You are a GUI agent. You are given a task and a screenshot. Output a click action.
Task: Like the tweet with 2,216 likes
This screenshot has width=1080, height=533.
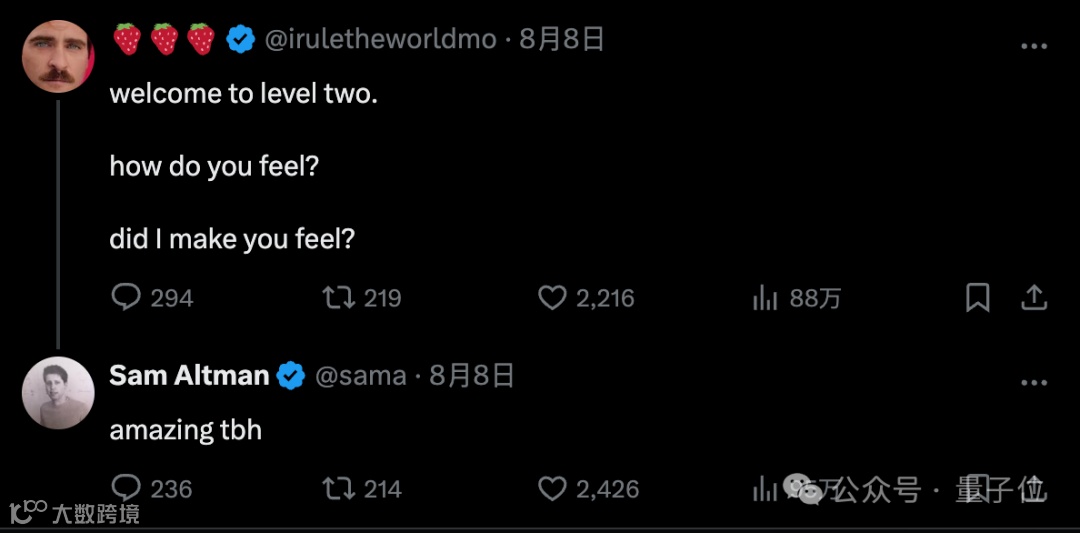553,298
